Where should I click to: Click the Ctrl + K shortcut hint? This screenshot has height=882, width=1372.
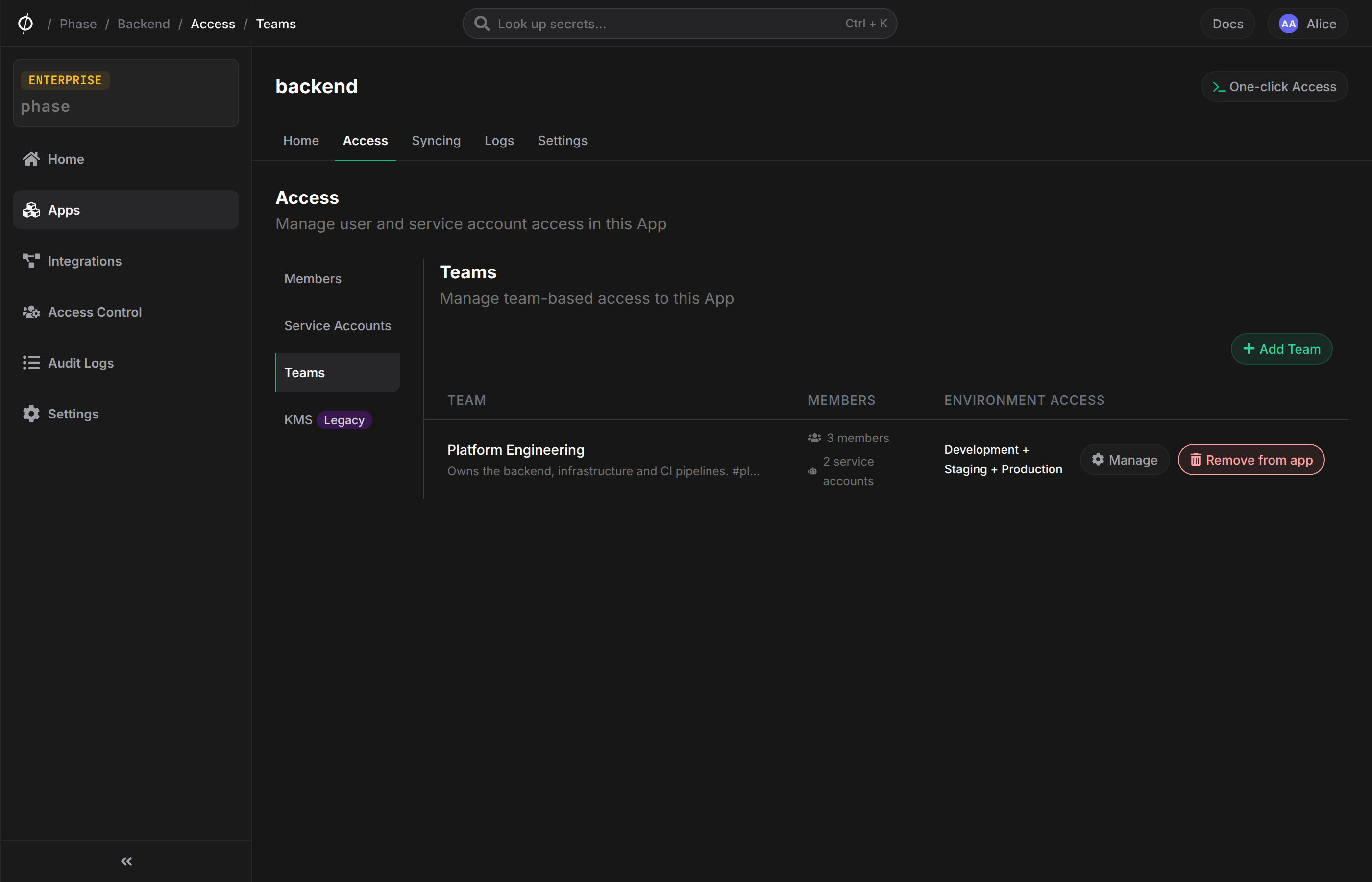pos(866,24)
